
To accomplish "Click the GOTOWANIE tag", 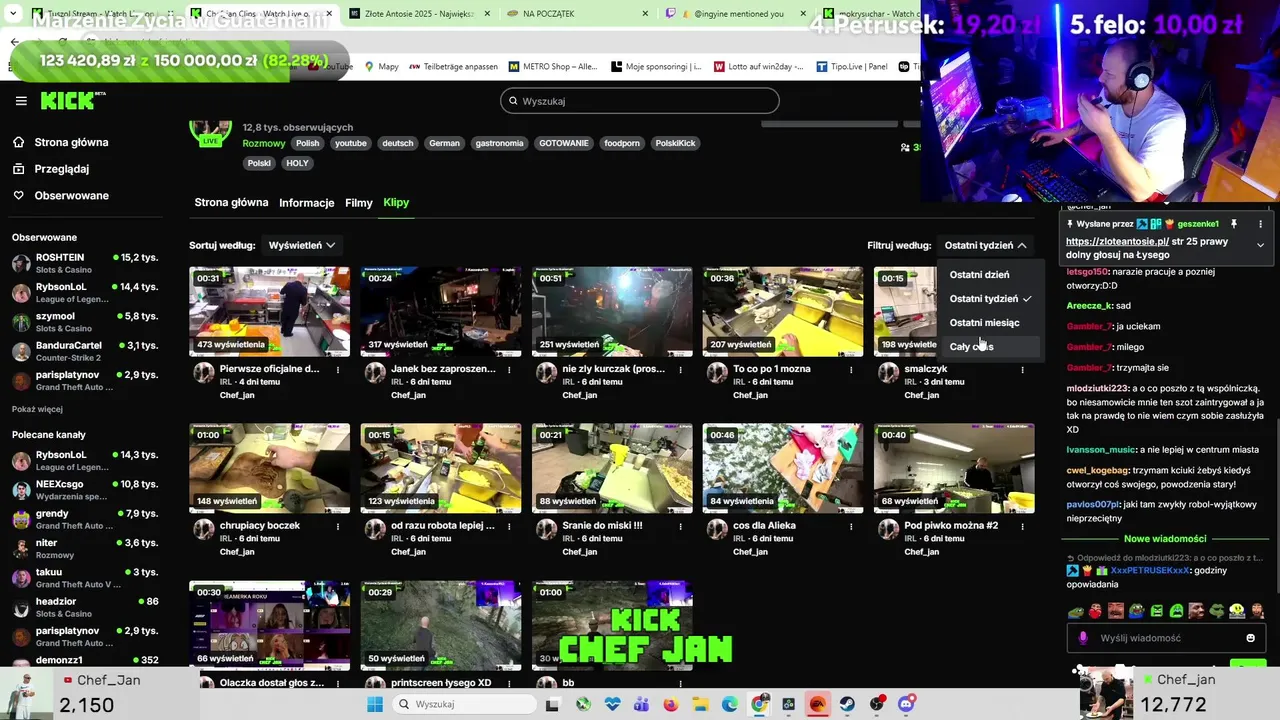I will (x=564, y=143).
